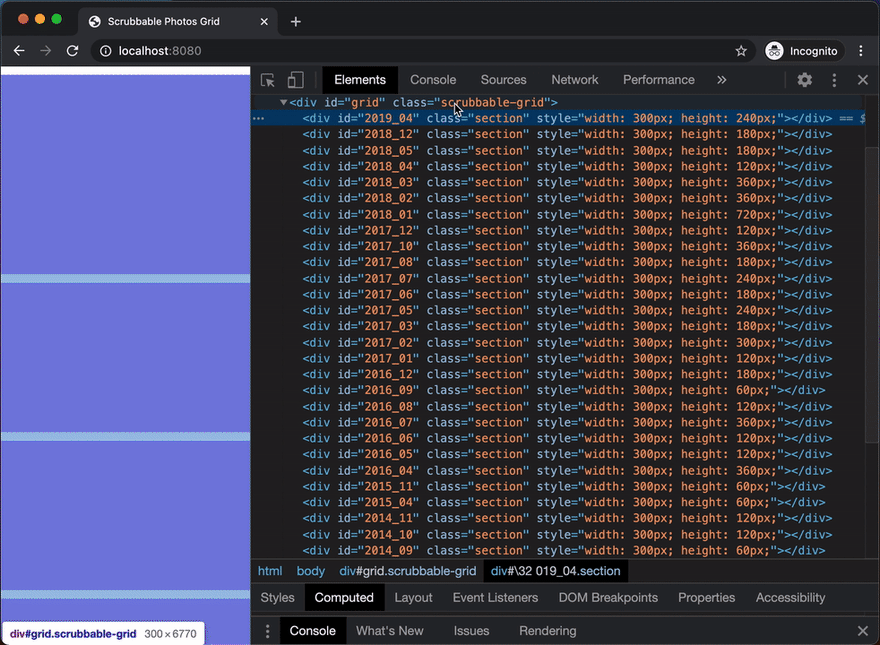880x645 pixels.
Task: Select the drawer Console tab
Action: pyautogui.click(x=312, y=631)
